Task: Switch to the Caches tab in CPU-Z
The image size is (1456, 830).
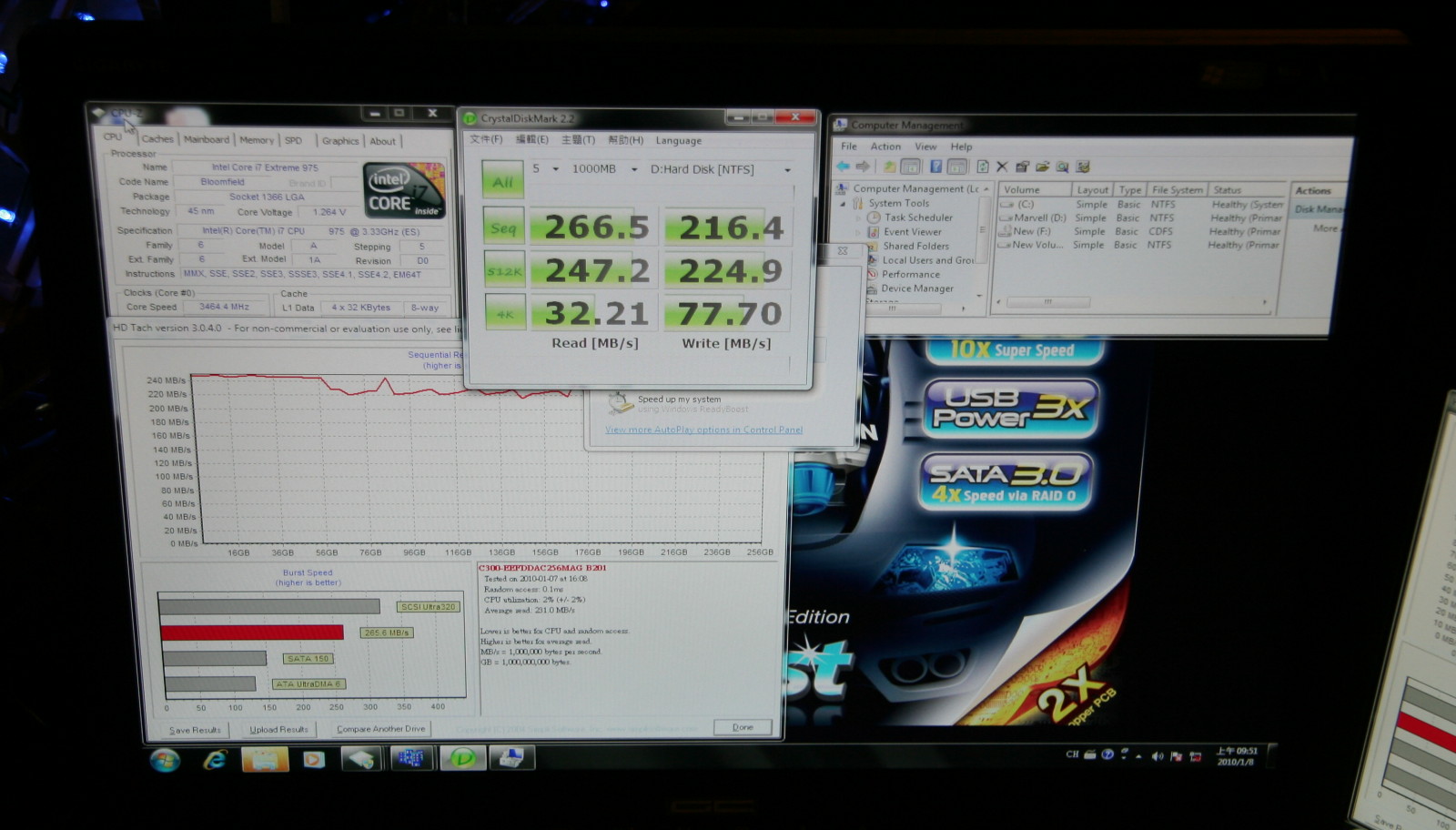Action: click(157, 138)
